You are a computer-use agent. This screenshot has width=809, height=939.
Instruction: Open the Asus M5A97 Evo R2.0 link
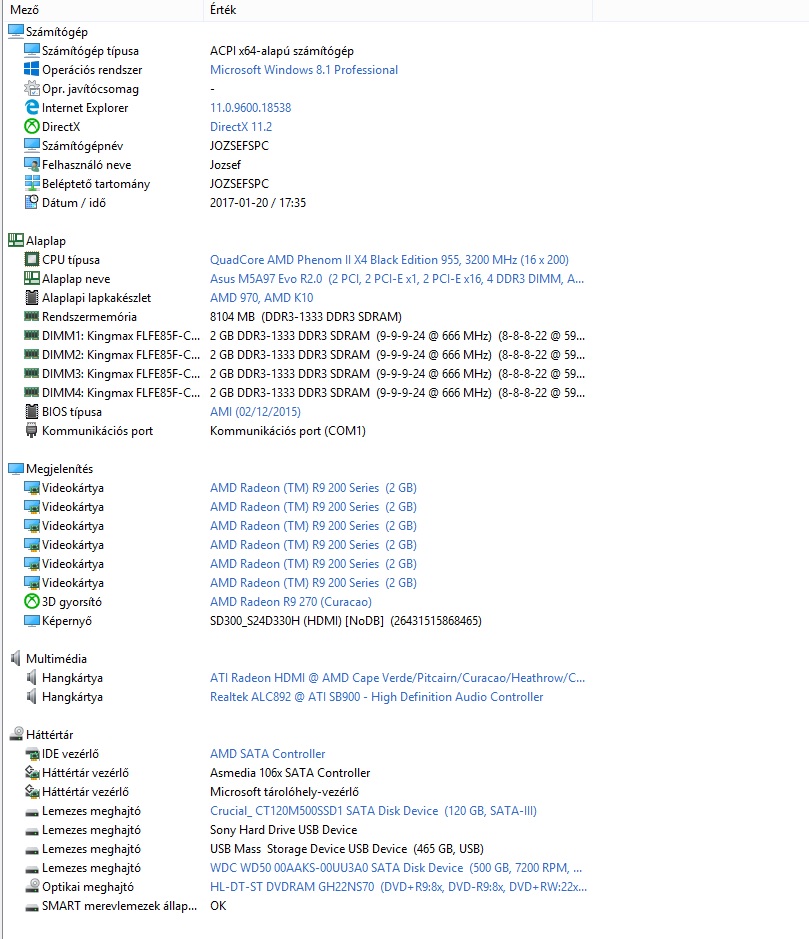pyautogui.click(x=396, y=278)
